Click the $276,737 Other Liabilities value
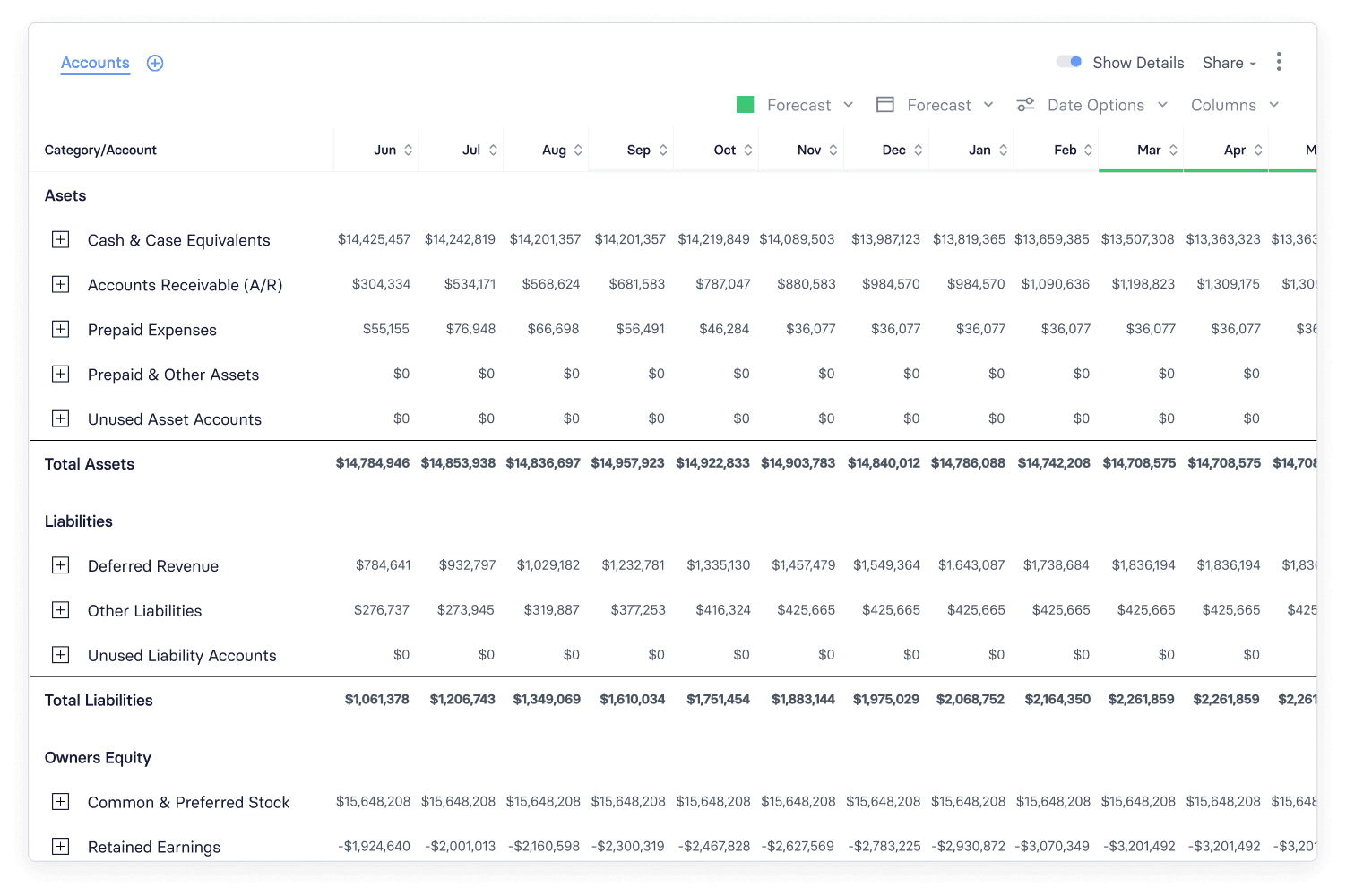 point(382,610)
